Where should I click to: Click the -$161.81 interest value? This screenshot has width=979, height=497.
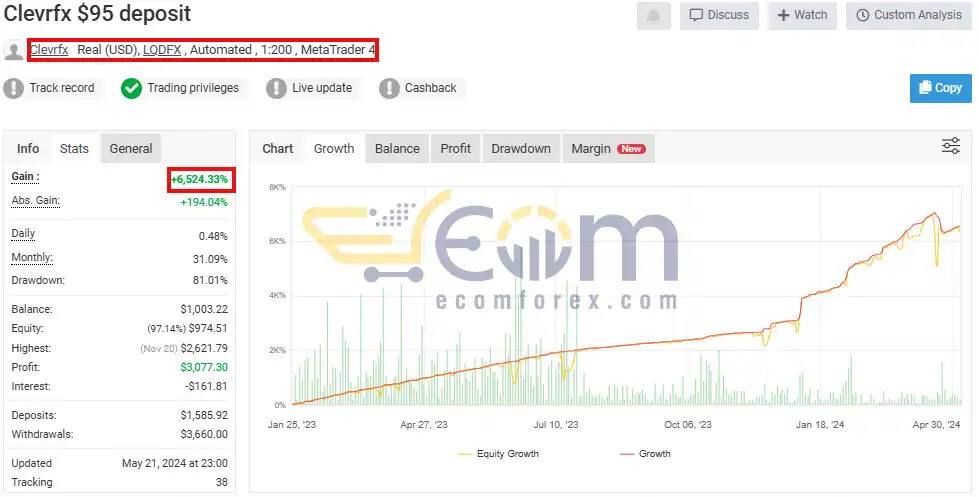[x=207, y=386]
